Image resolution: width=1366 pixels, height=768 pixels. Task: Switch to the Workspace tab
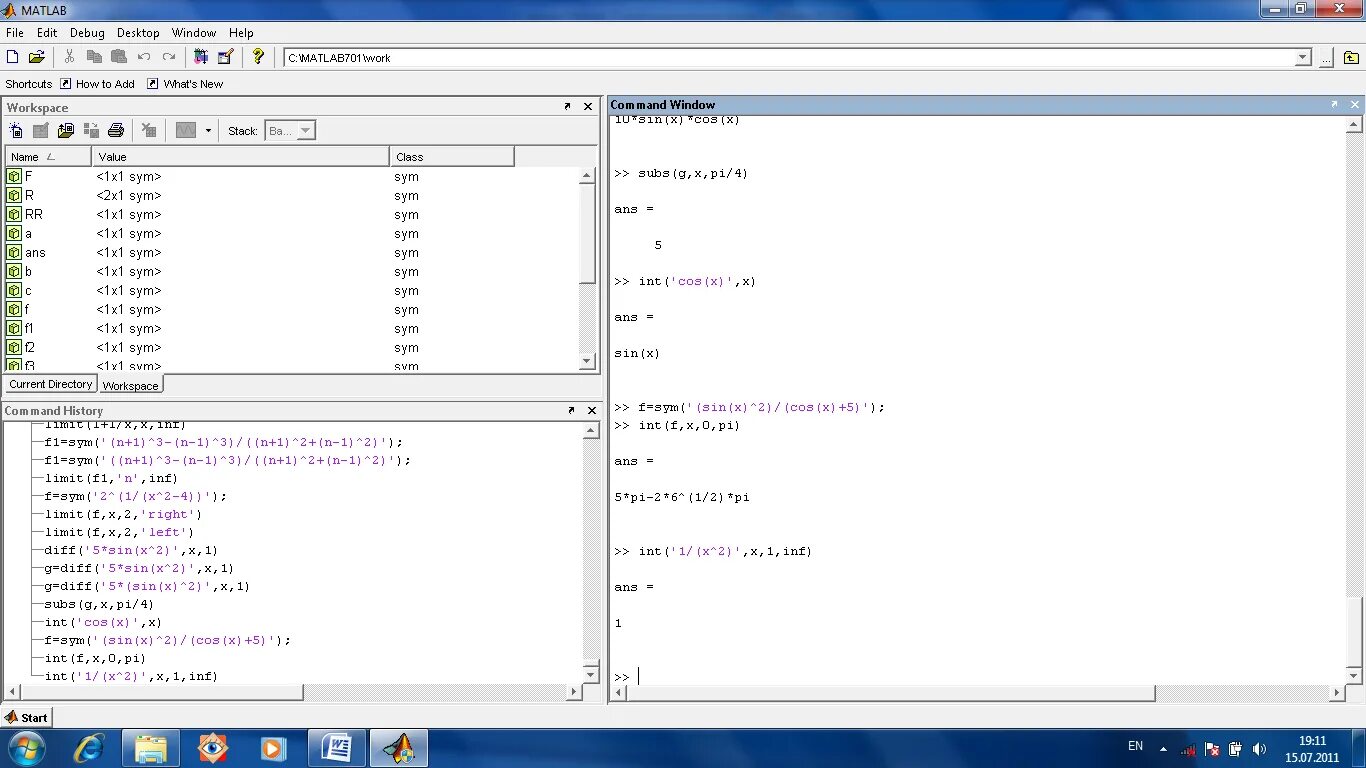point(130,385)
